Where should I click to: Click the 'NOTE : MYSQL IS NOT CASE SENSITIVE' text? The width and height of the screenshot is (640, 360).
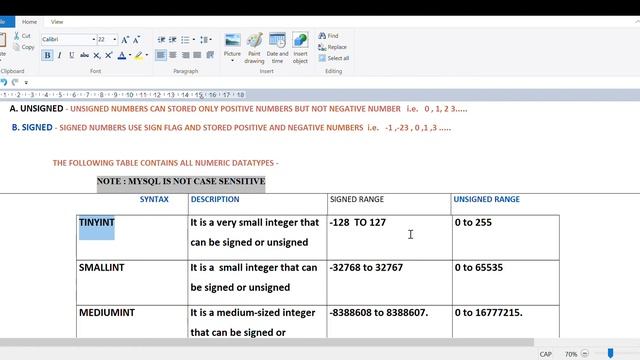[x=181, y=181]
